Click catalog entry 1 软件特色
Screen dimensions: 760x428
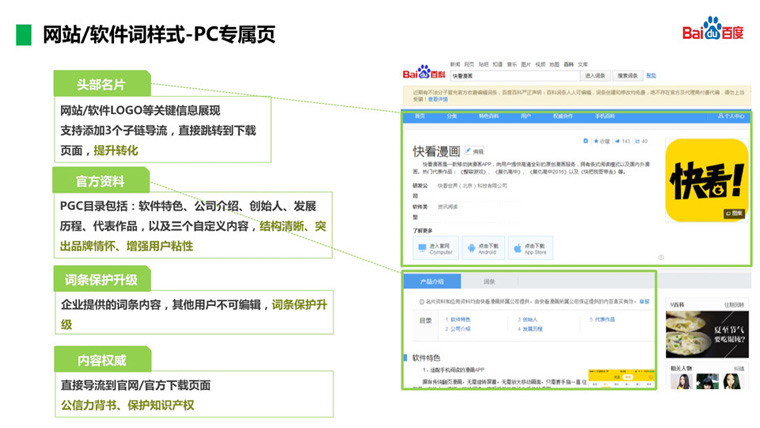click(458, 319)
